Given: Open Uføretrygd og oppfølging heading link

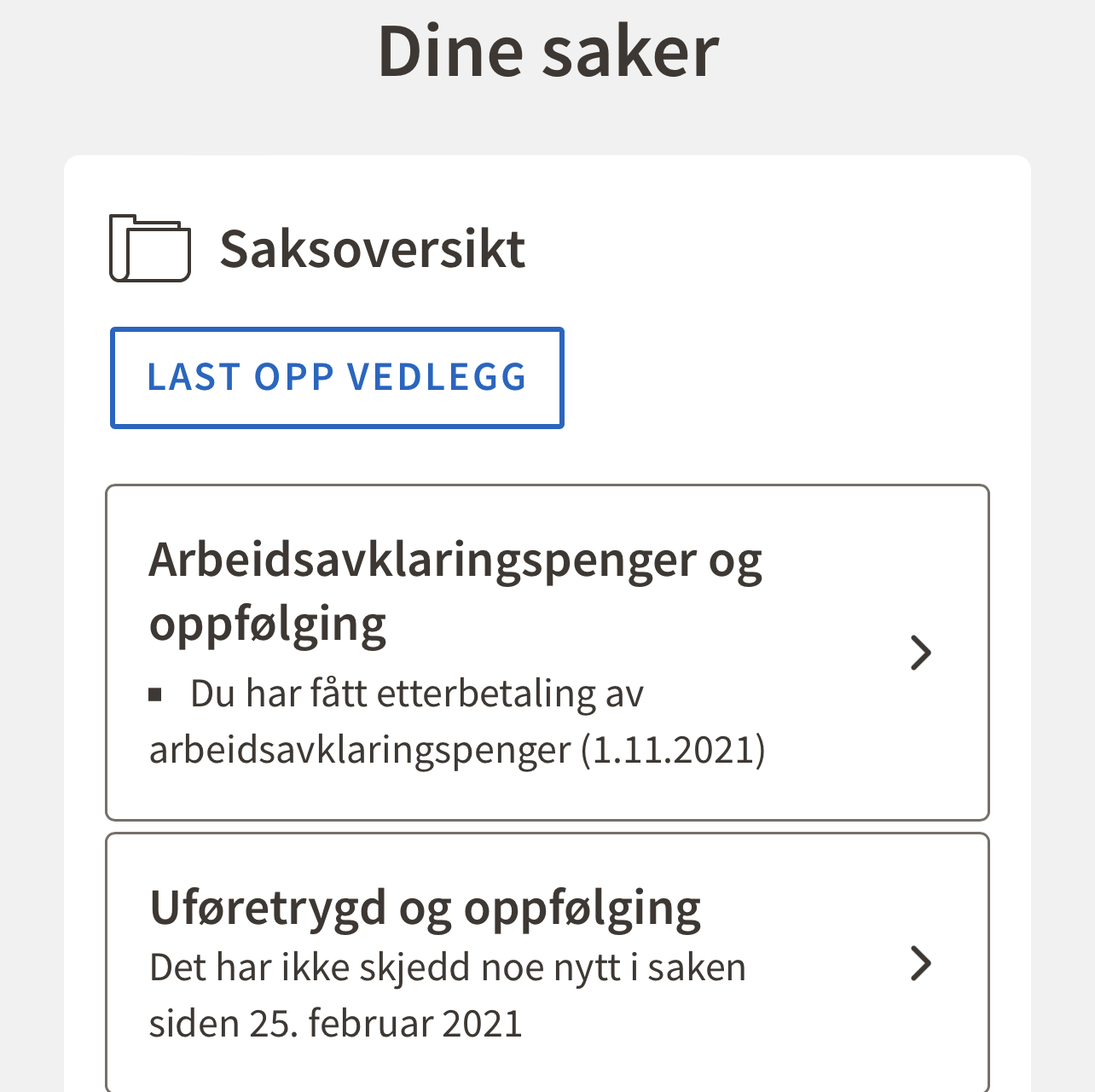Looking at the screenshot, I should 425,908.
